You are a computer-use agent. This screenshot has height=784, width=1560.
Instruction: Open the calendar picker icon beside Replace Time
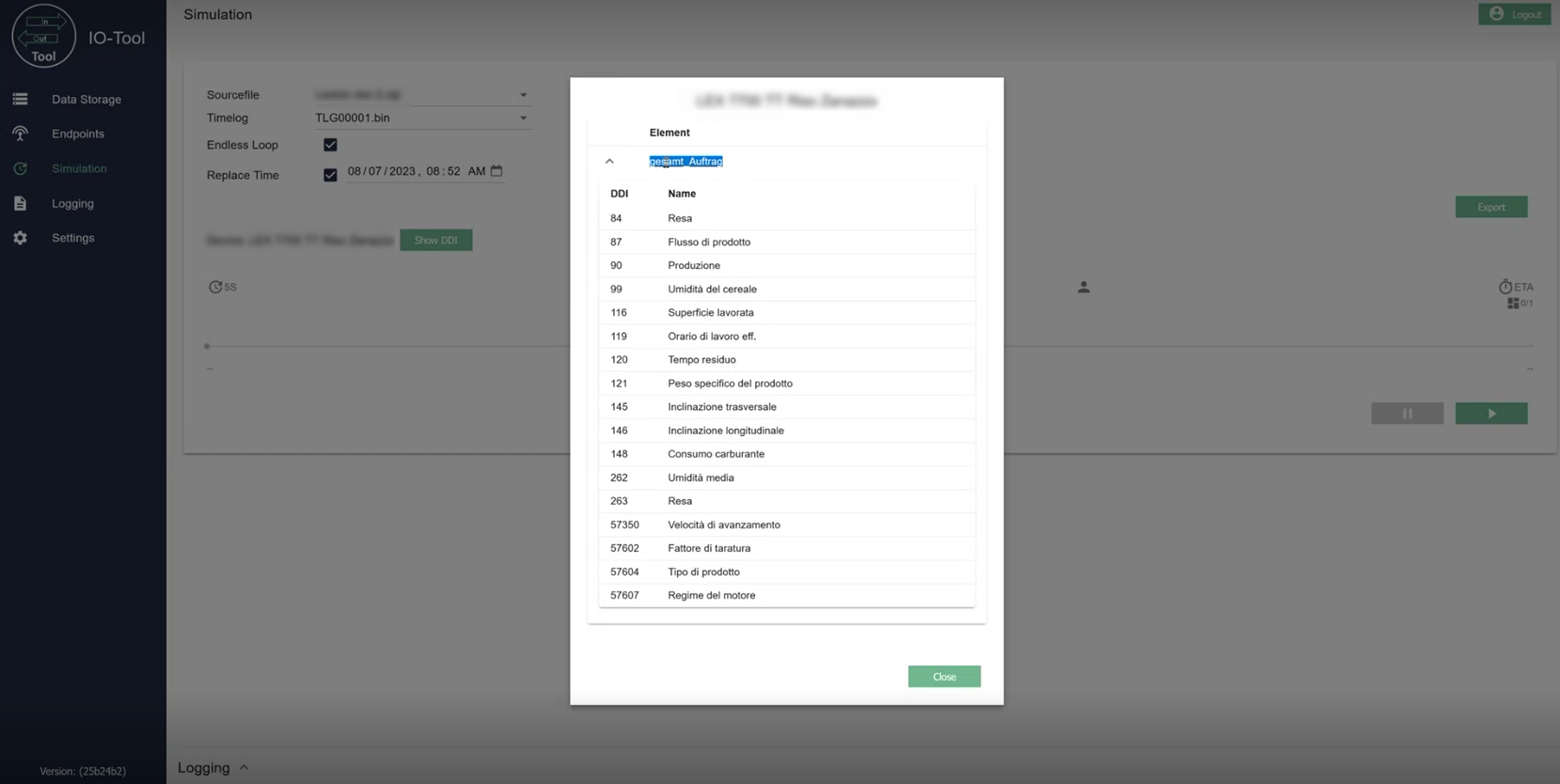click(x=496, y=171)
